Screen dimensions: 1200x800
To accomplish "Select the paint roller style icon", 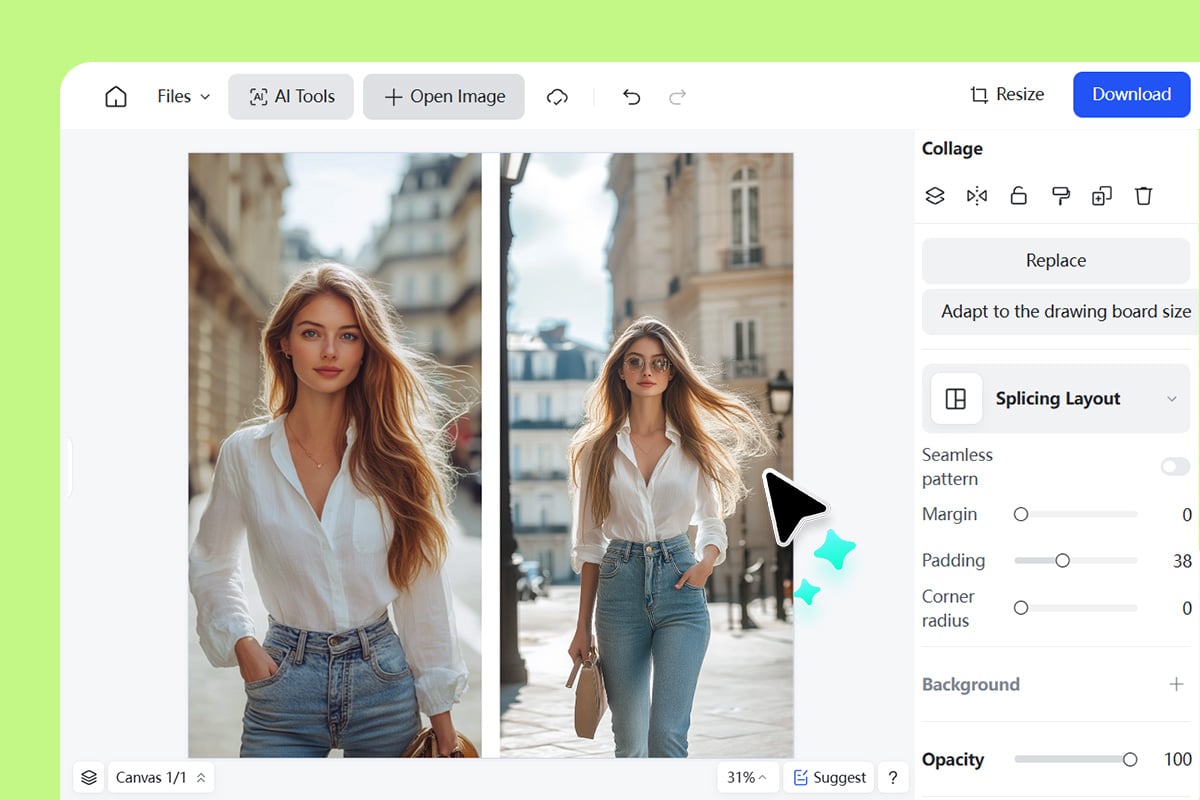I will tap(1061, 196).
